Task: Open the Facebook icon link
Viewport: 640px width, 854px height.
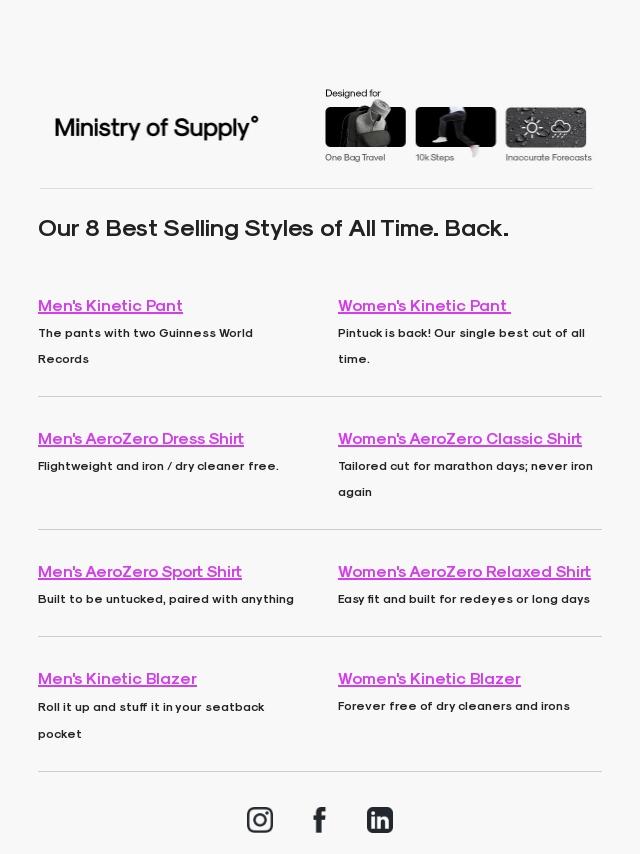Action: point(320,820)
